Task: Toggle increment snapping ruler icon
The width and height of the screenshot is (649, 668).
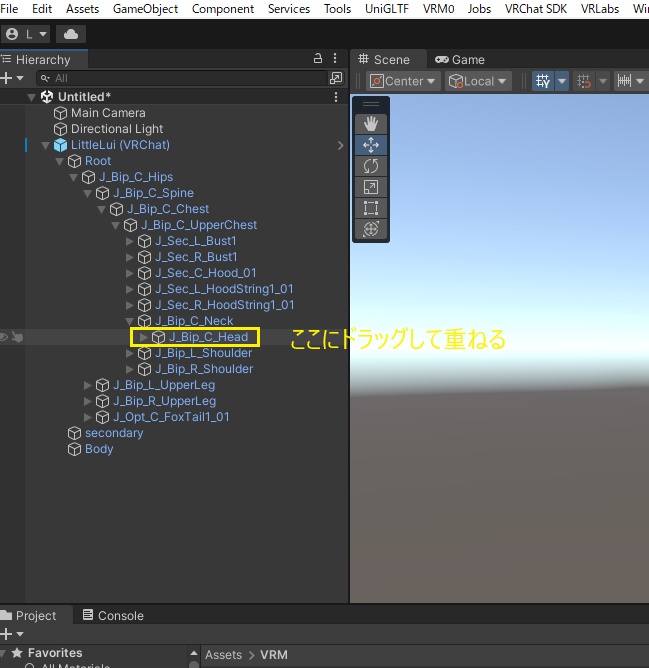Action: (624, 81)
